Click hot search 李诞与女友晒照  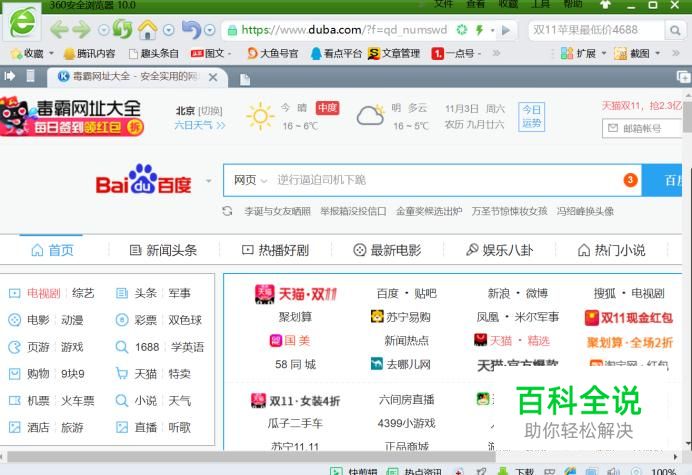278,211
